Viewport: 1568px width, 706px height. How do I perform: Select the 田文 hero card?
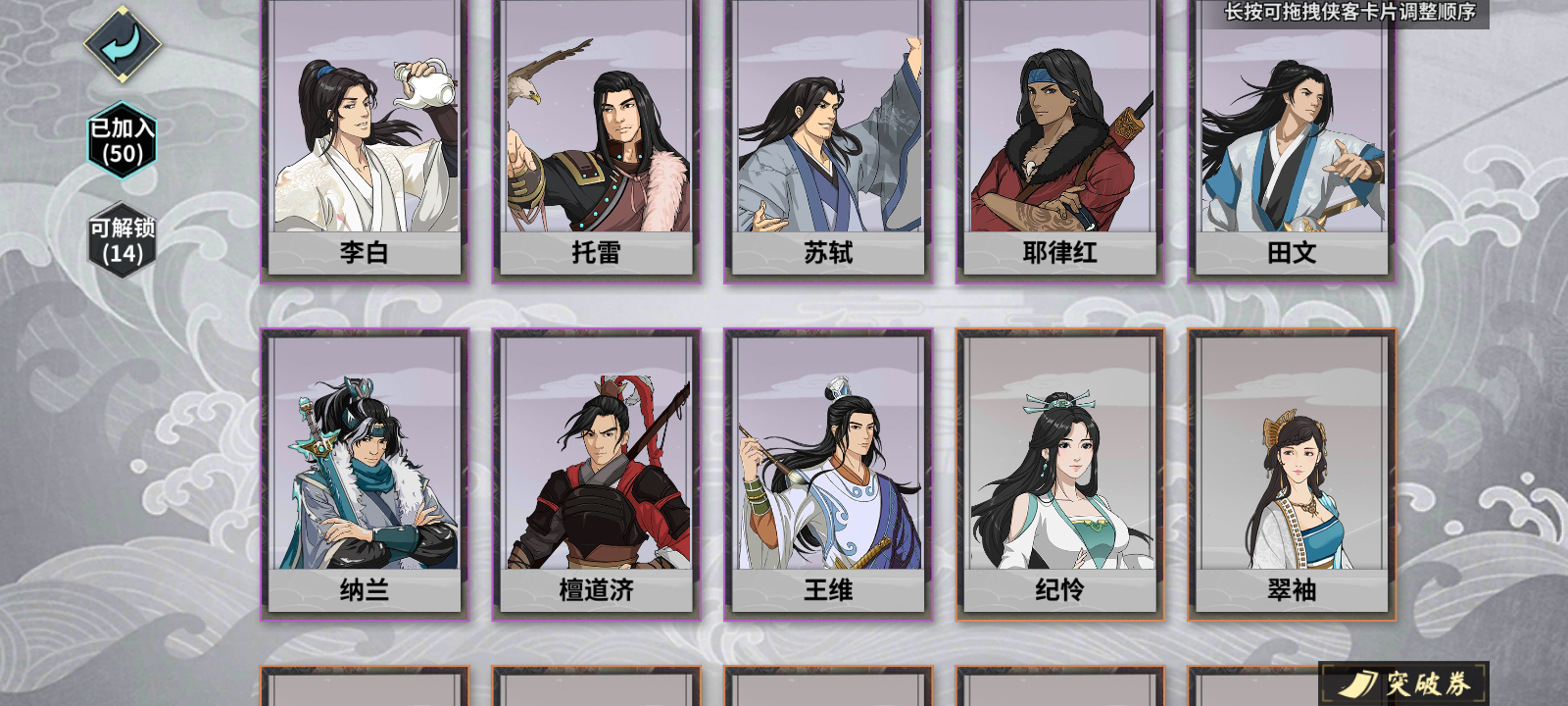click(x=1292, y=140)
